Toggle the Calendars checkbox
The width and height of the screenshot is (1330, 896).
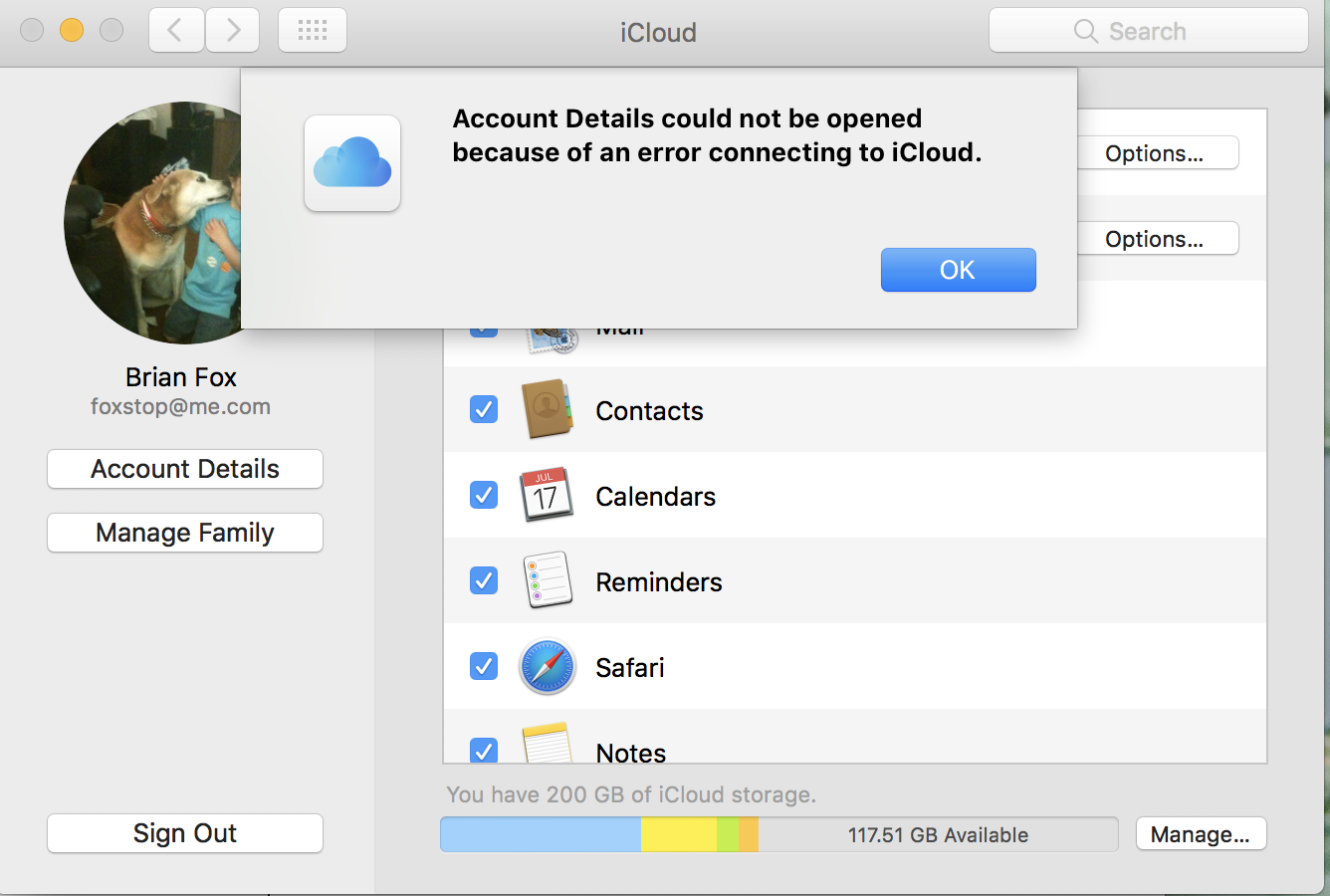484,495
